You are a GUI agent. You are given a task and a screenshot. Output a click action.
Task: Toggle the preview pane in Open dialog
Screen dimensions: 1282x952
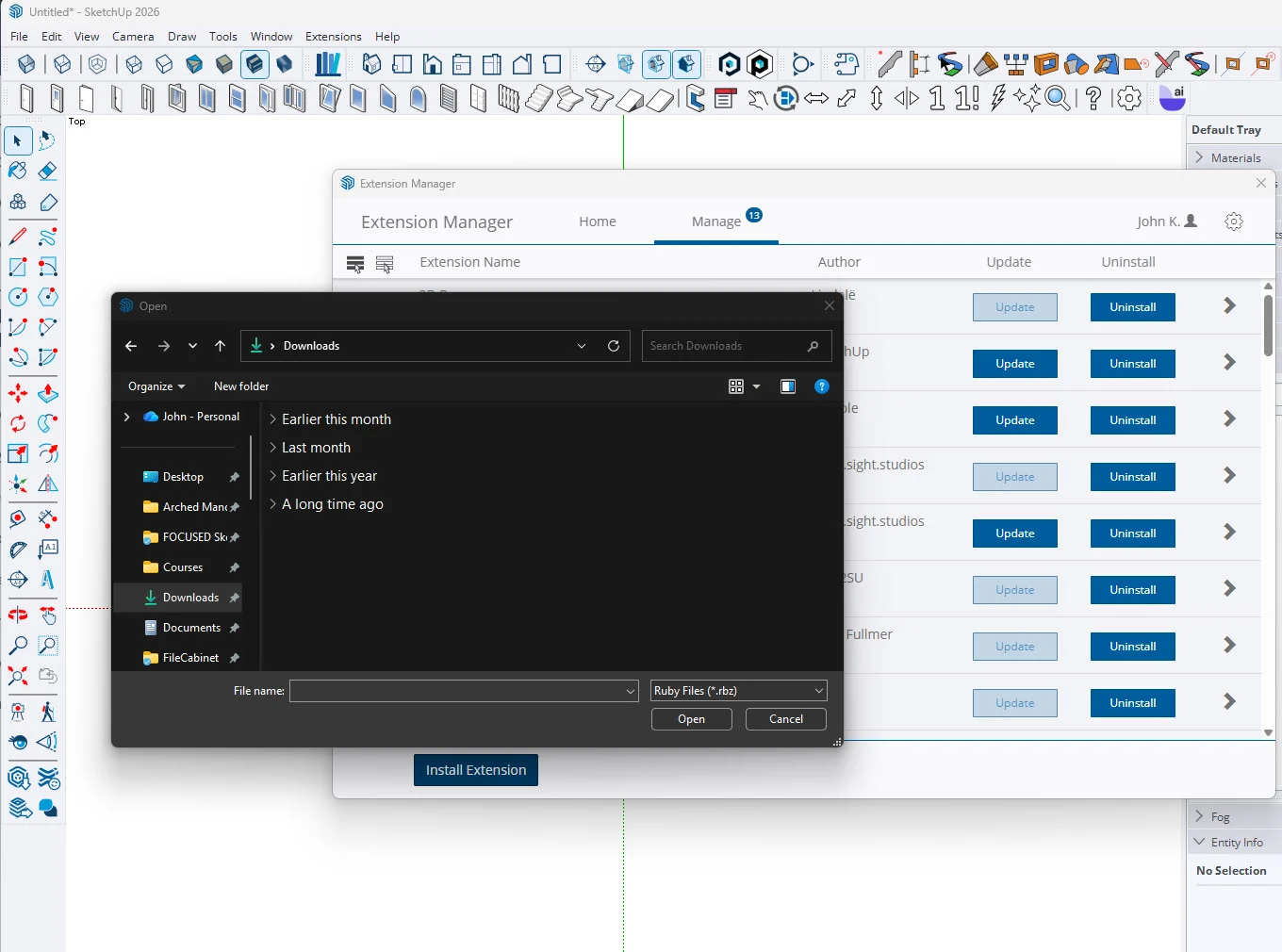788,386
